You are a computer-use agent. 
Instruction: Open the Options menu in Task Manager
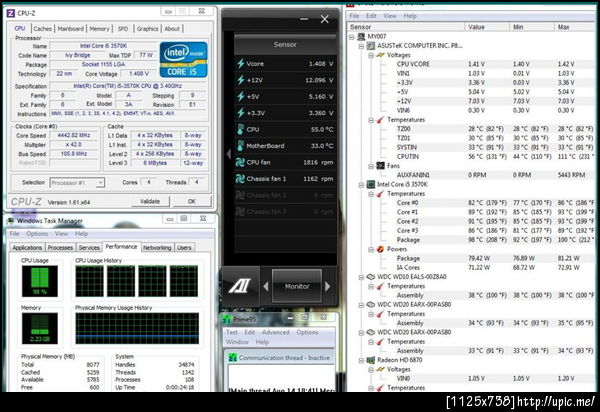[x=37, y=233]
